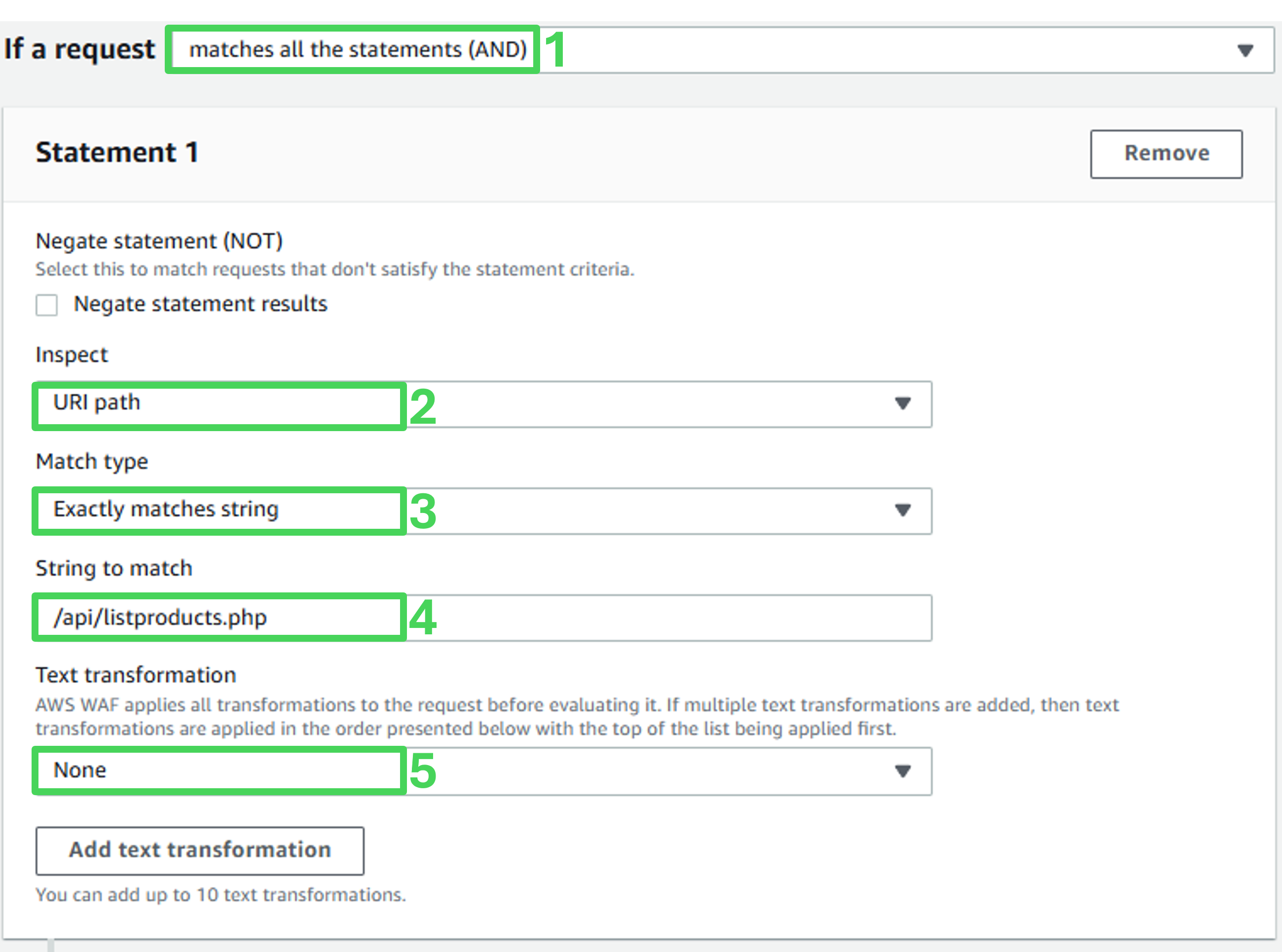Click the arrow icon of the If a request dropdown

[1245, 51]
